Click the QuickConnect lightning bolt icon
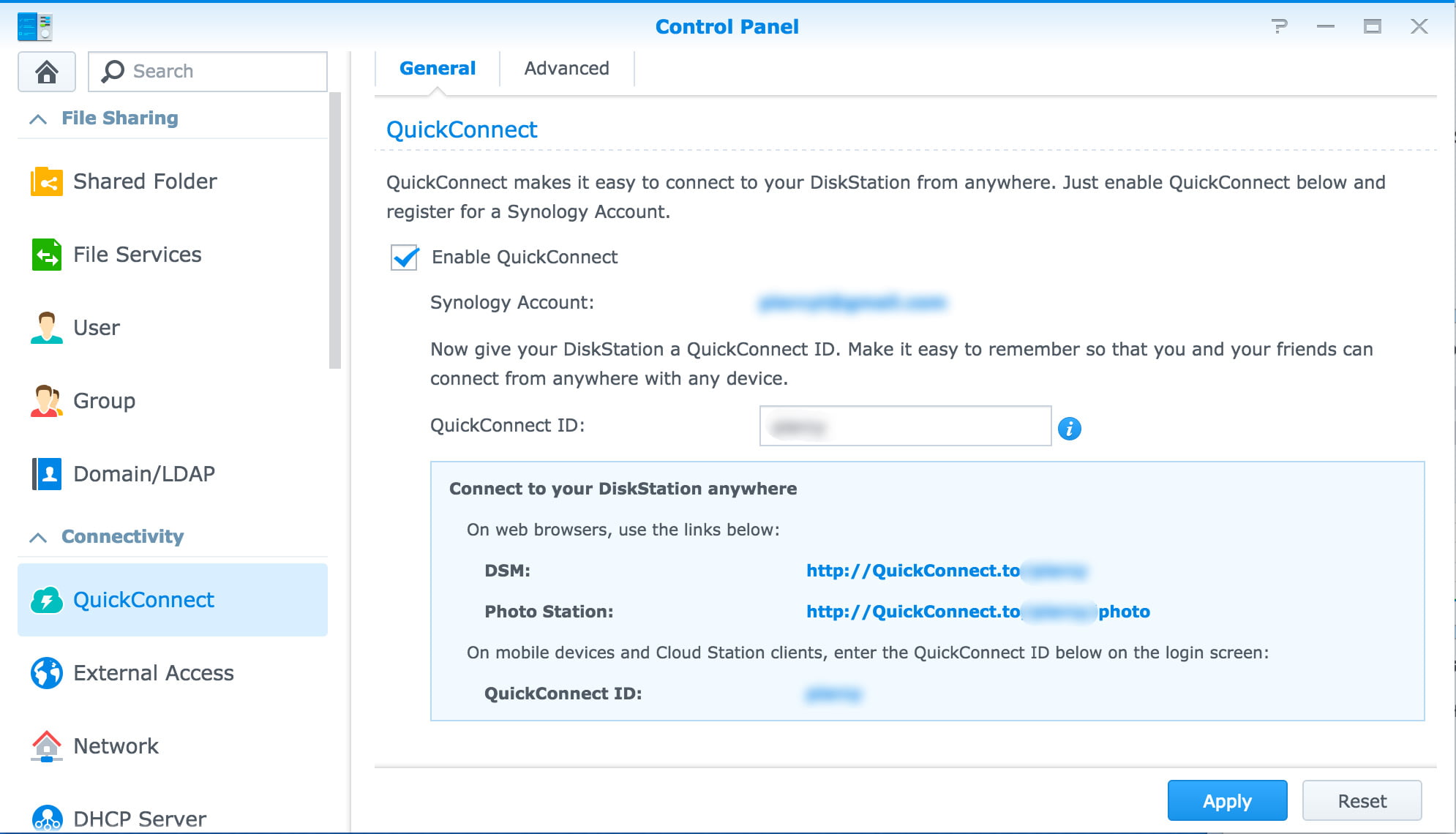Screen dimensions: 1456x834 click(47, 599)
